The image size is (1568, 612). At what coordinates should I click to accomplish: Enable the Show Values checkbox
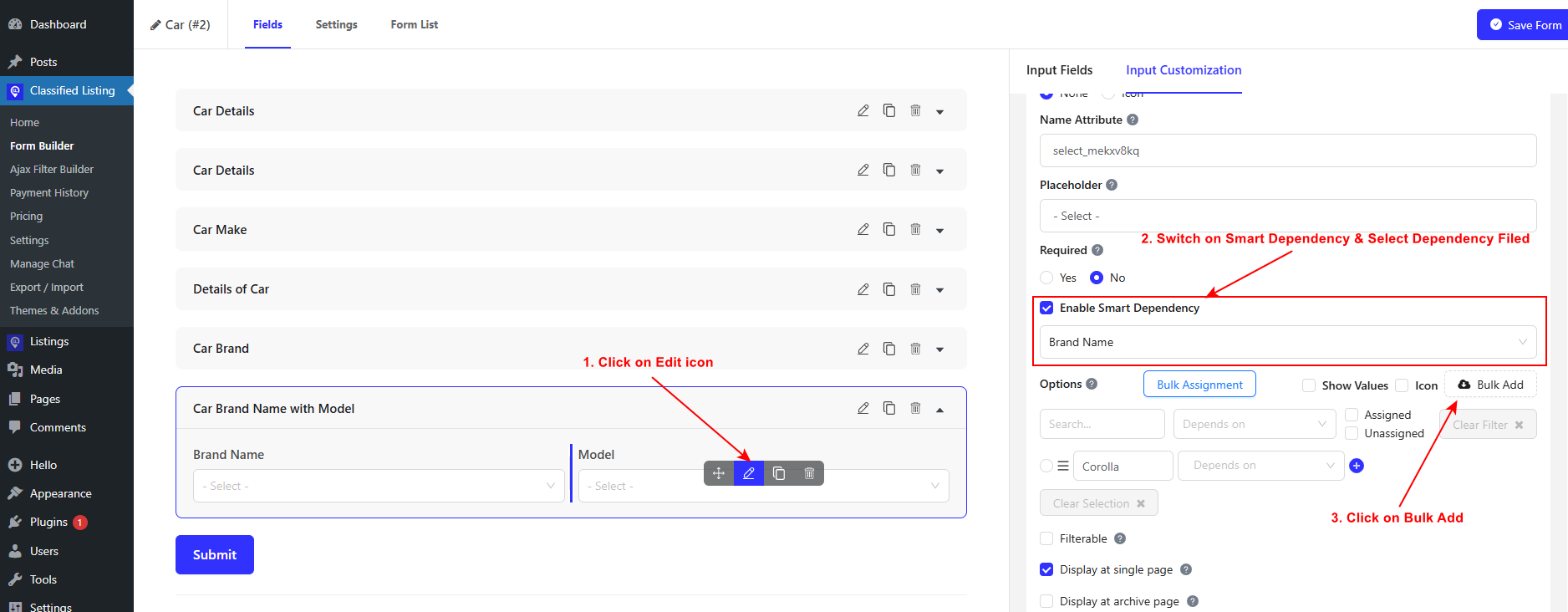1309,385
